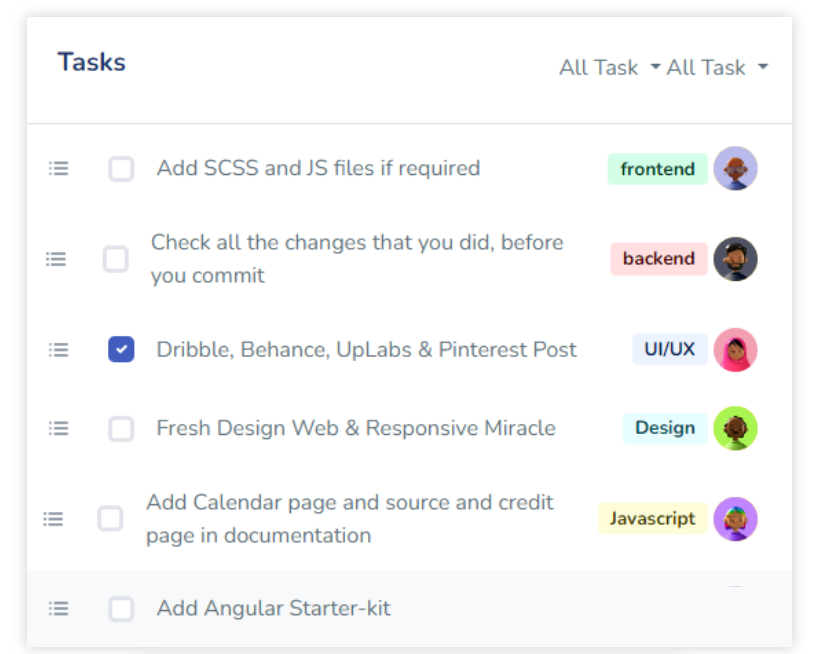831x654 pixels.
Task: Select the Javascript tag label
Action: click(x=652, y=519)
